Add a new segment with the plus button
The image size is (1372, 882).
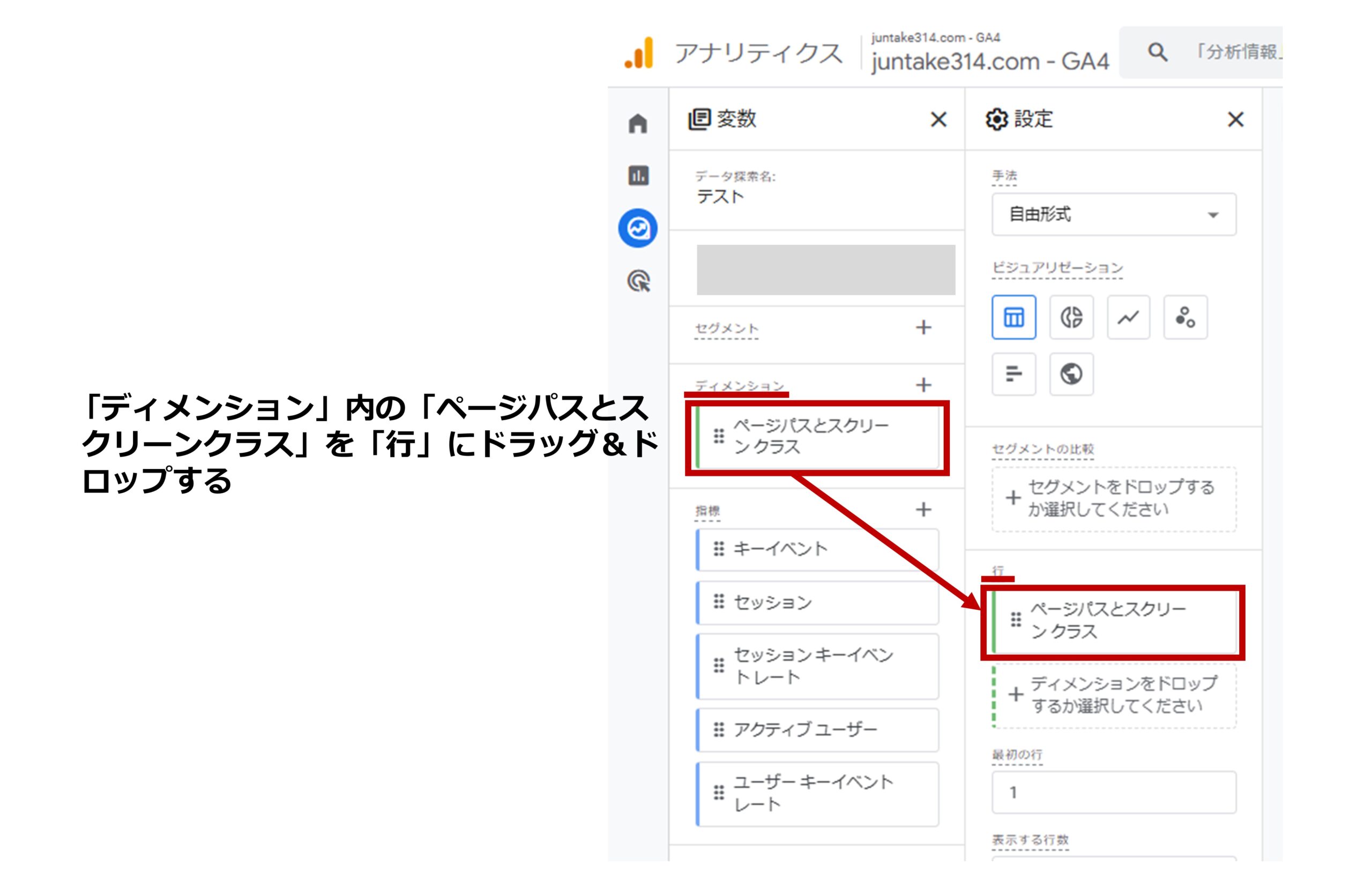[x=924, y=327]
